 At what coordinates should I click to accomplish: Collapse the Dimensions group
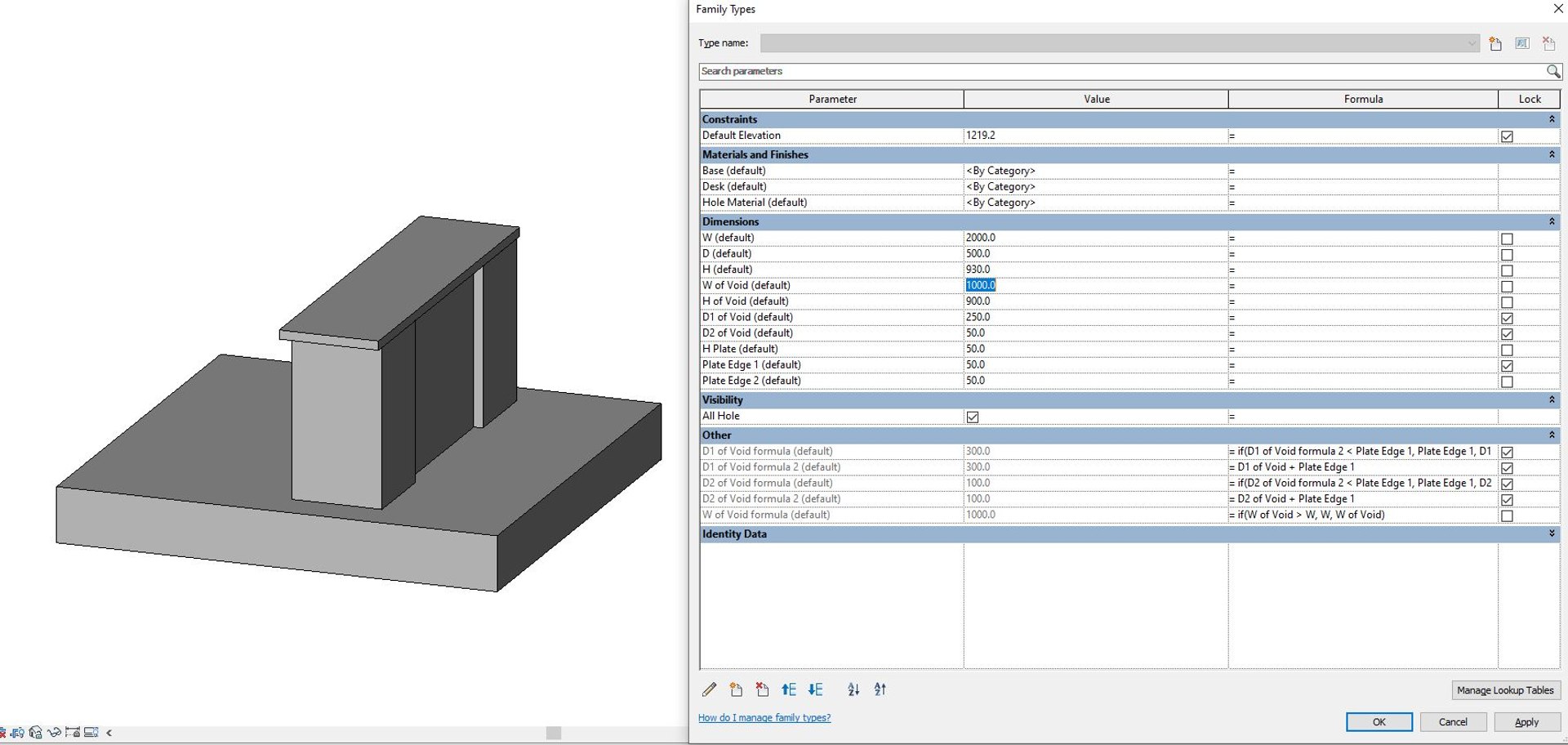click(1552, 221)
